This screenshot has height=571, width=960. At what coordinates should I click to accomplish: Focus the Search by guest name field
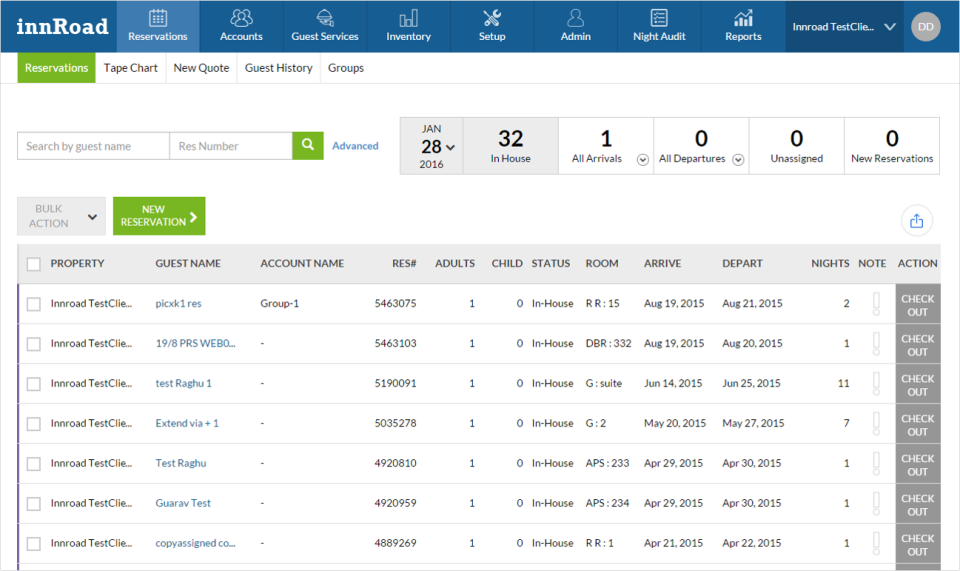tap(94, 146)
